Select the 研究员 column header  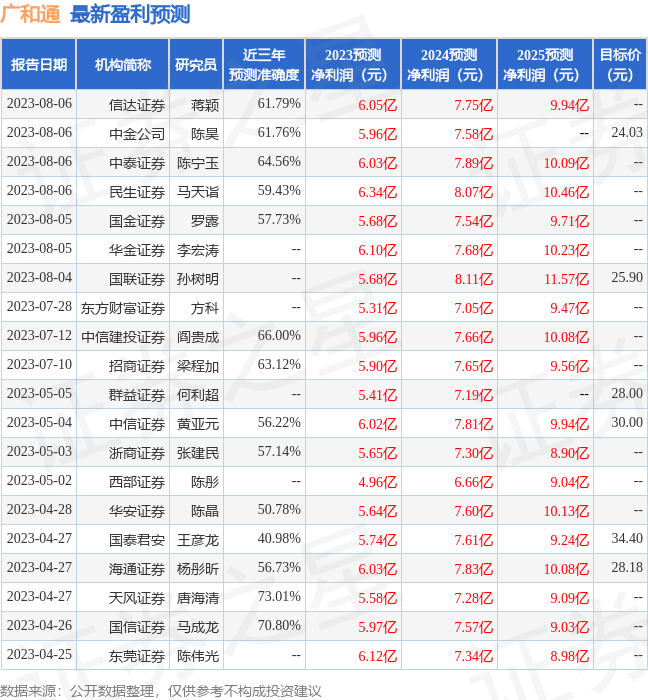coord(196,65)
